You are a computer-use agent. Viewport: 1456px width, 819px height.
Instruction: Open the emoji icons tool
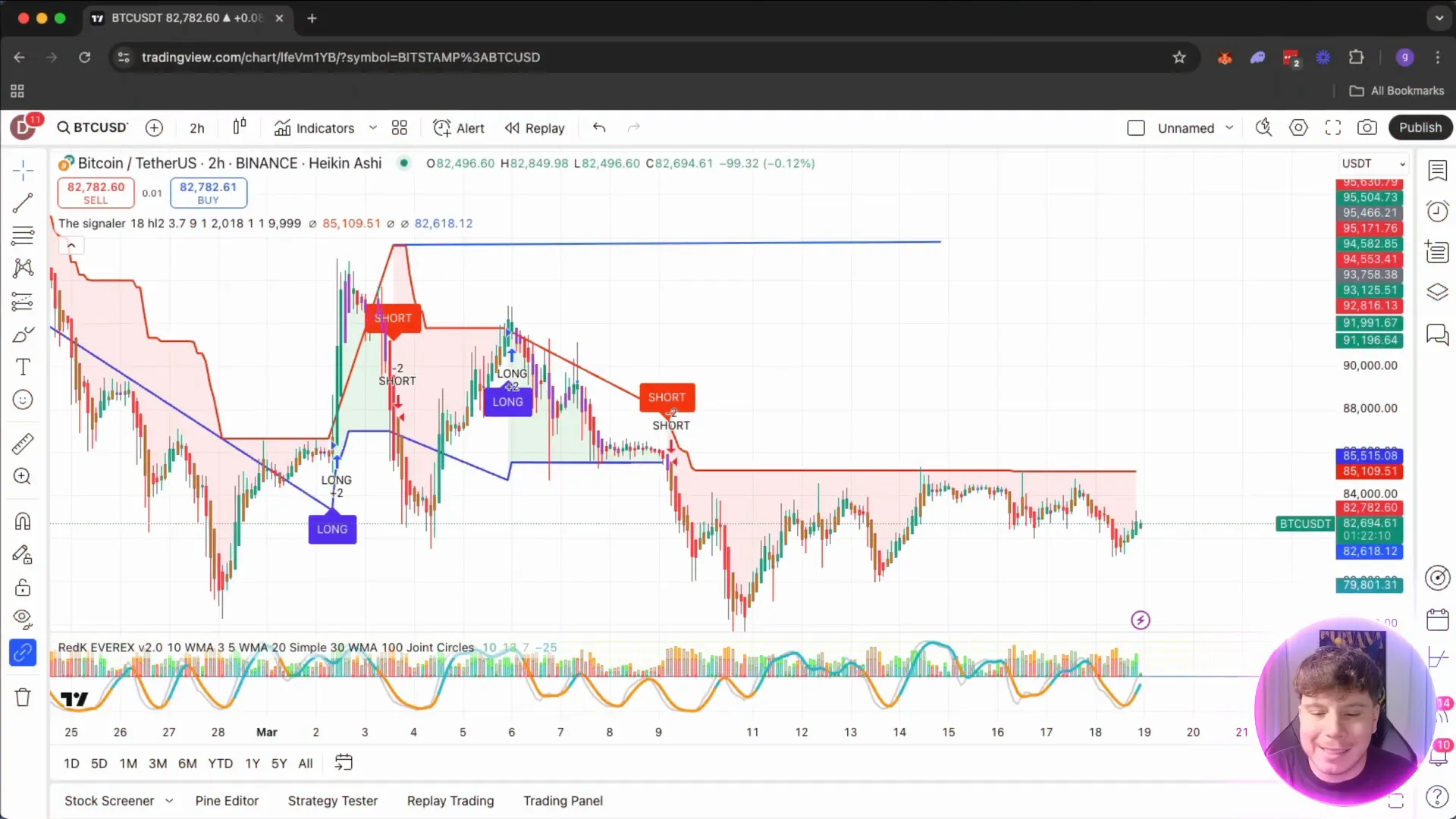click(23, 400)
